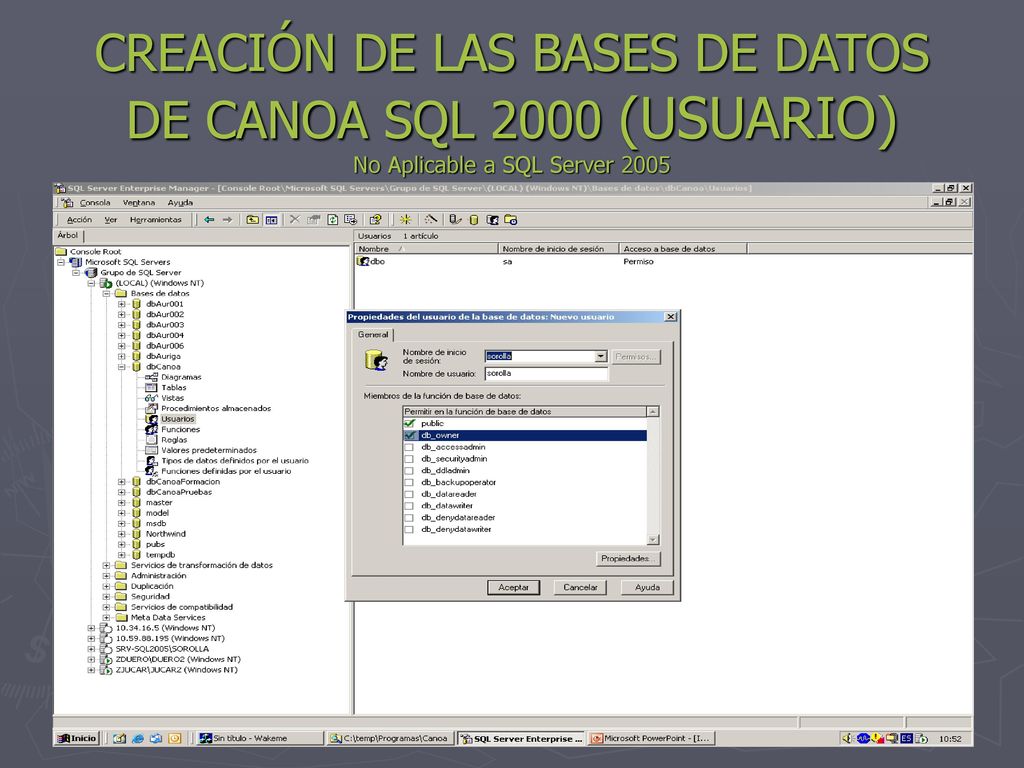Click the Inicio start button

click(77, 738)
